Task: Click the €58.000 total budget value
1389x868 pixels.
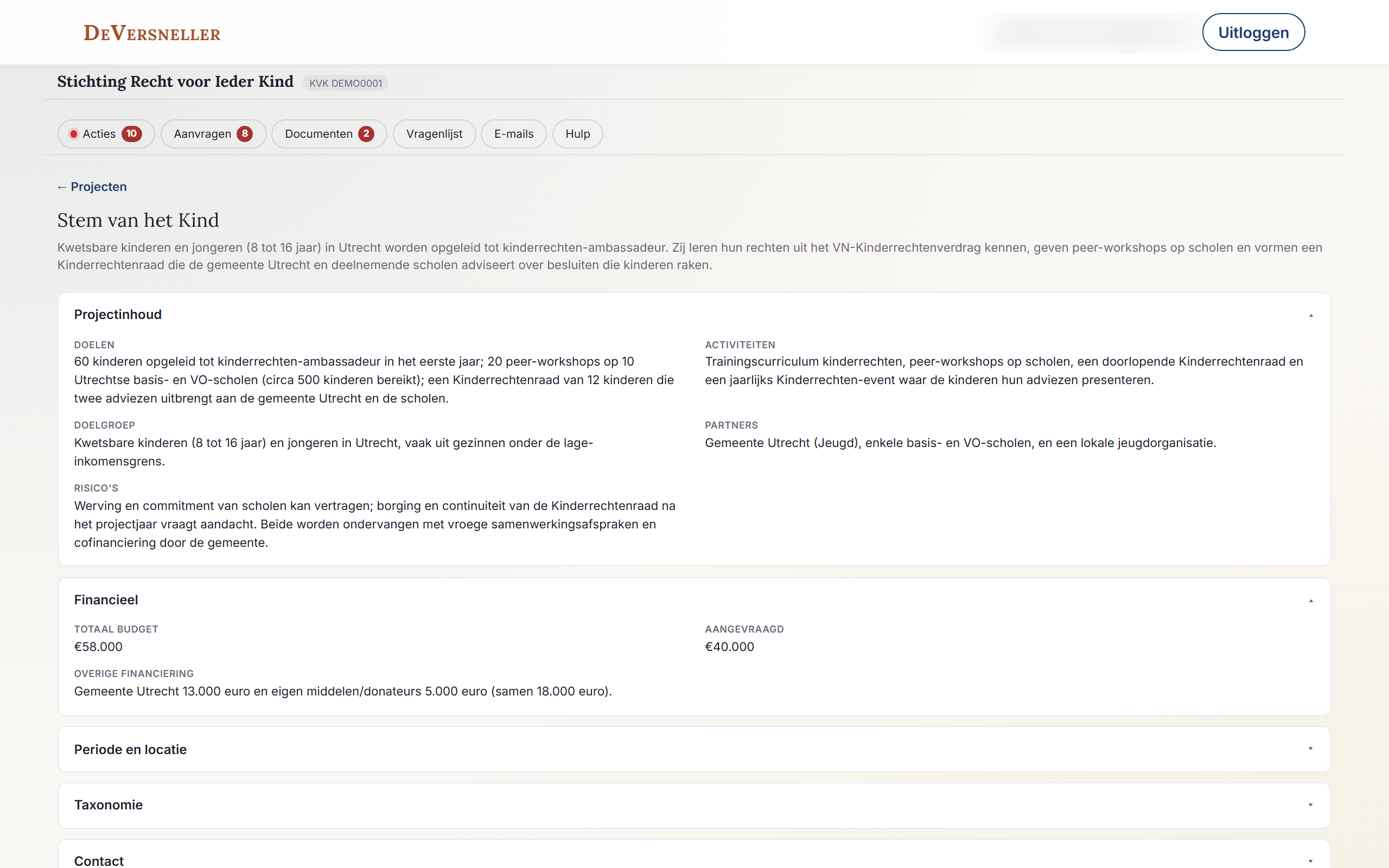Action: (98, 647)
